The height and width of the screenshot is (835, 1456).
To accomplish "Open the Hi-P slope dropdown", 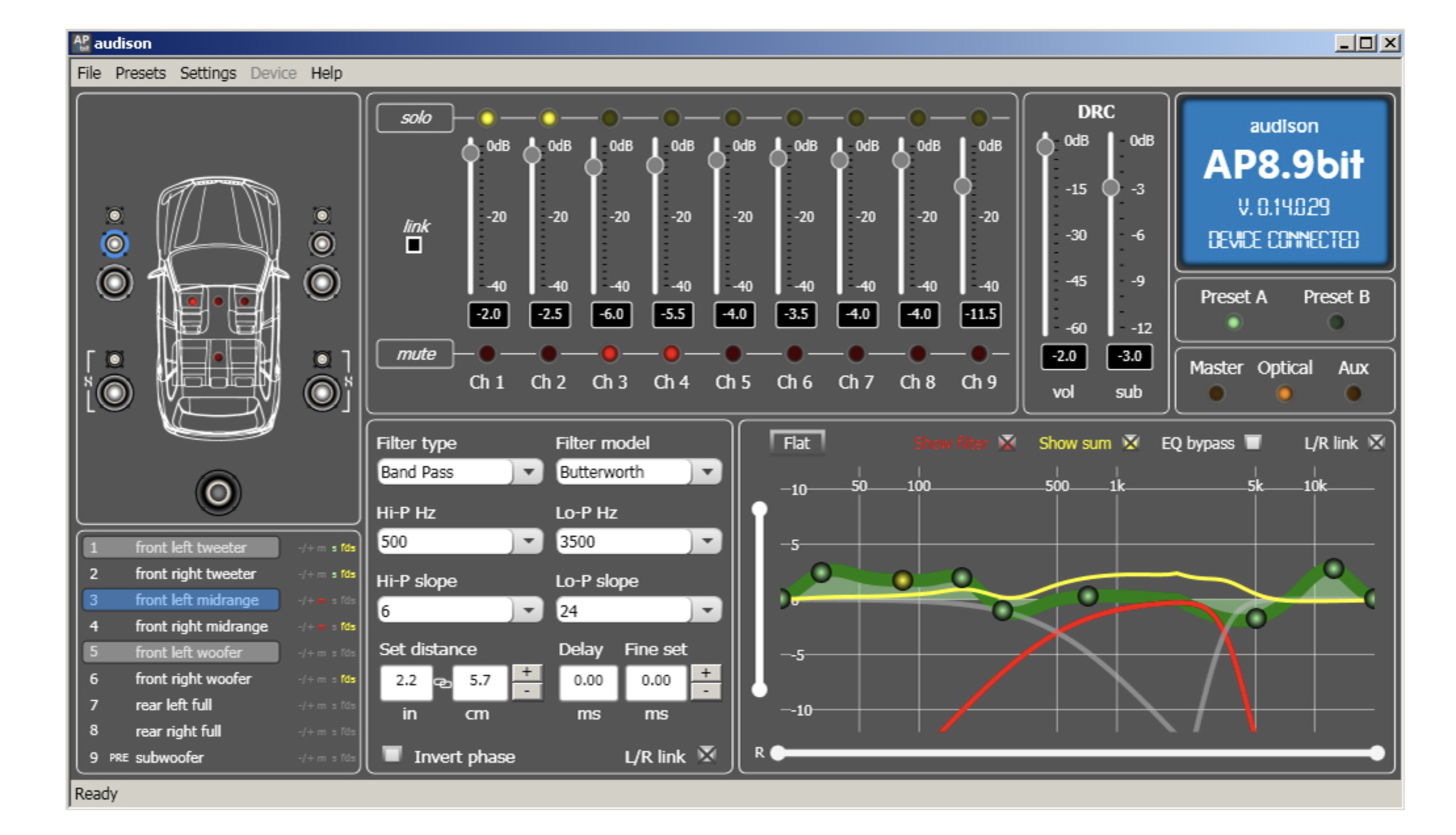I will tap(528, 611).
